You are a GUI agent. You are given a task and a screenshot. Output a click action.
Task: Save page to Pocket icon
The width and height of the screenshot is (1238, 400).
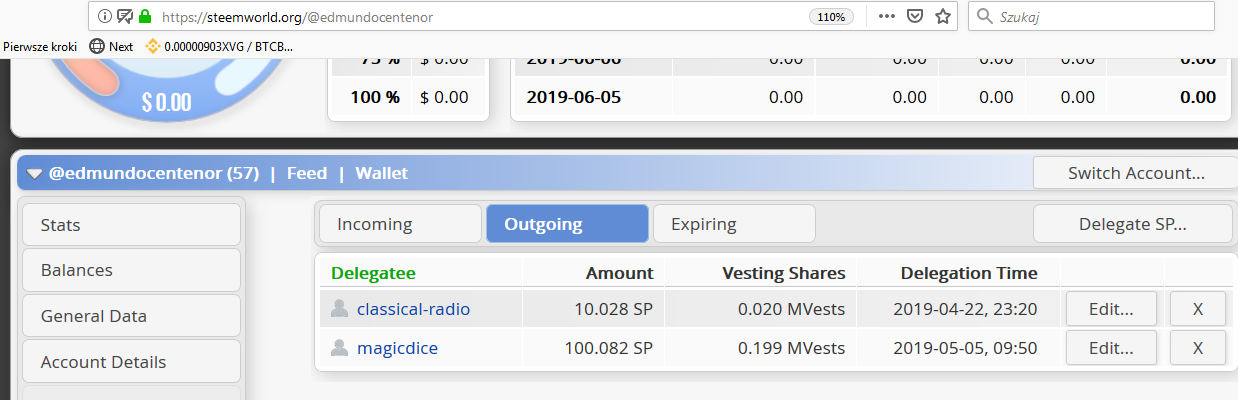(915, 17)
